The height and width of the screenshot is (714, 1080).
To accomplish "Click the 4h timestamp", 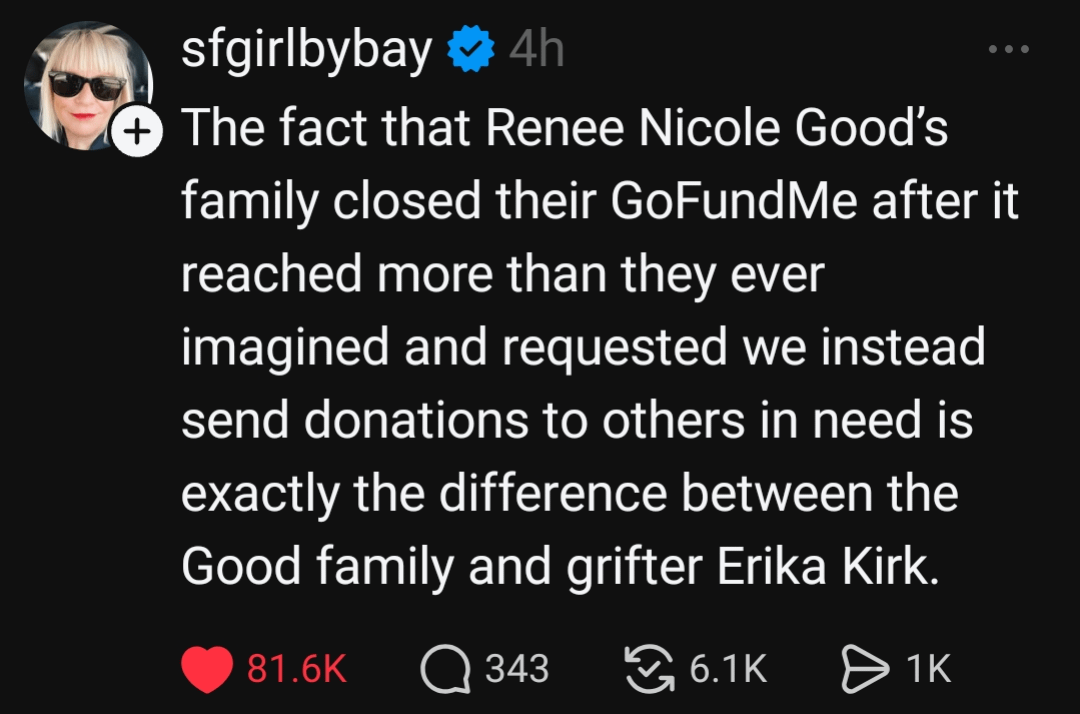I will (536, 49).
